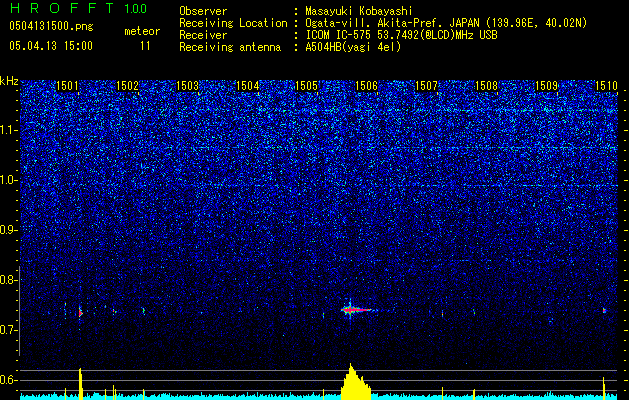Click the red meteor echo below 1510
Screen dimensions: 629x400
(x=604, y=311)
